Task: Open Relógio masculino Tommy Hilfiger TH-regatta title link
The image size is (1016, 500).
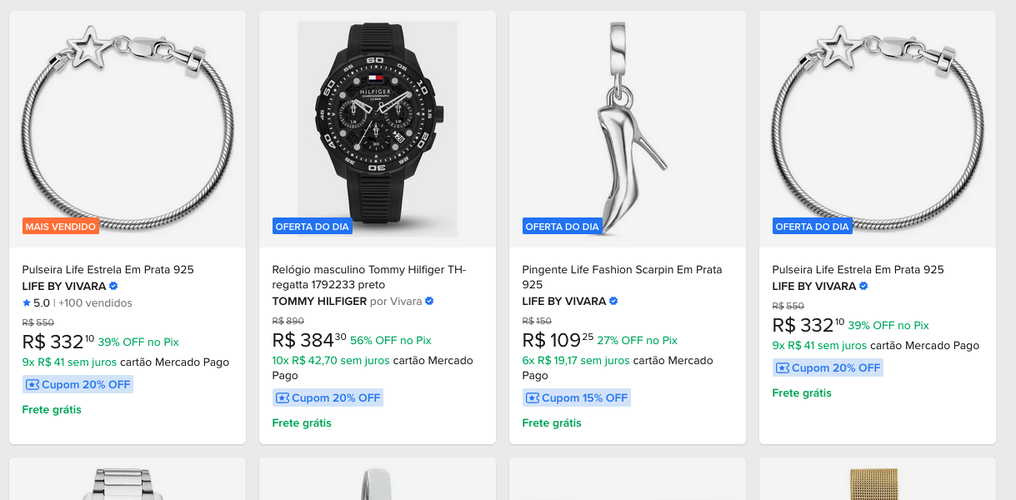Action: click(369, 277)
